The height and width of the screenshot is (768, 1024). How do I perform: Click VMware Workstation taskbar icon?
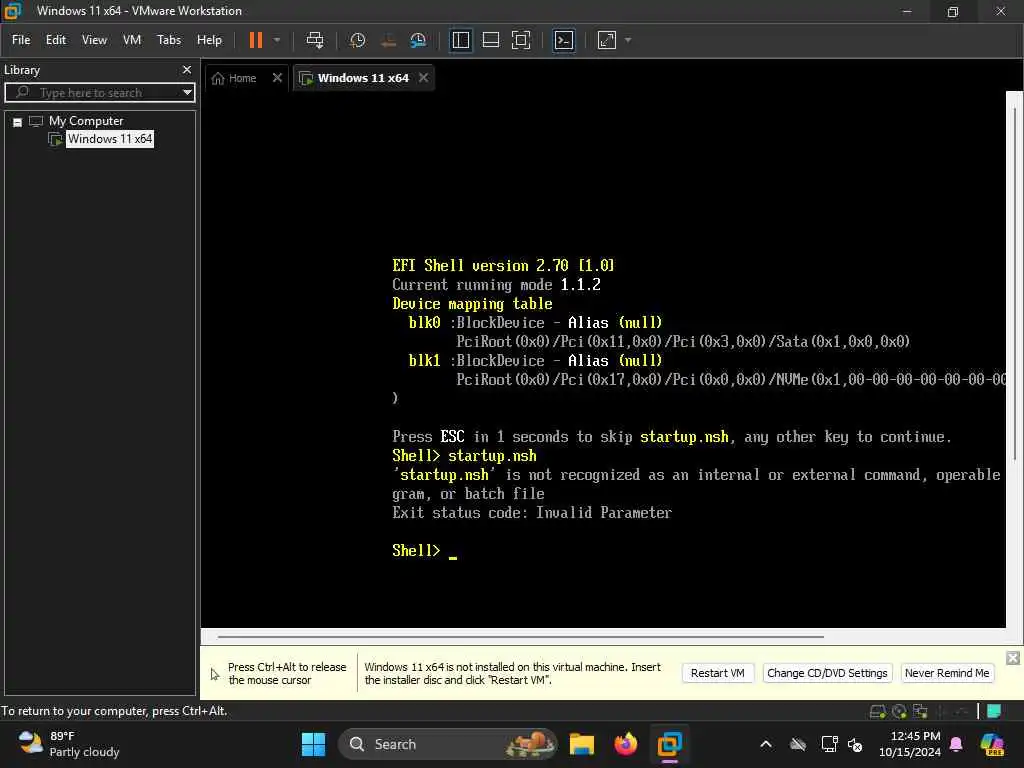tap(669, 744)
